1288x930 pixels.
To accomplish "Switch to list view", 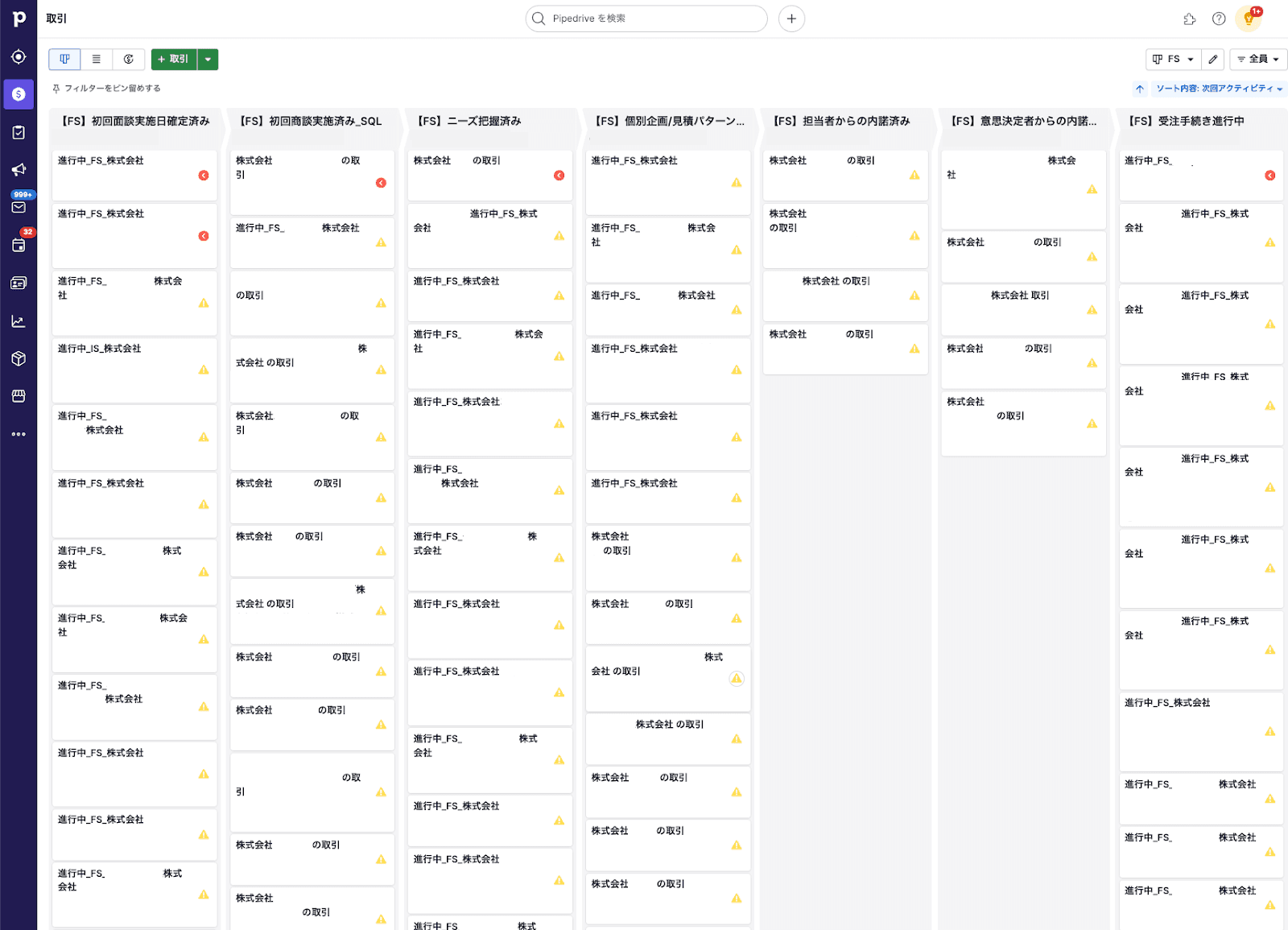I will pyautogui.click(x=97, y=59).
